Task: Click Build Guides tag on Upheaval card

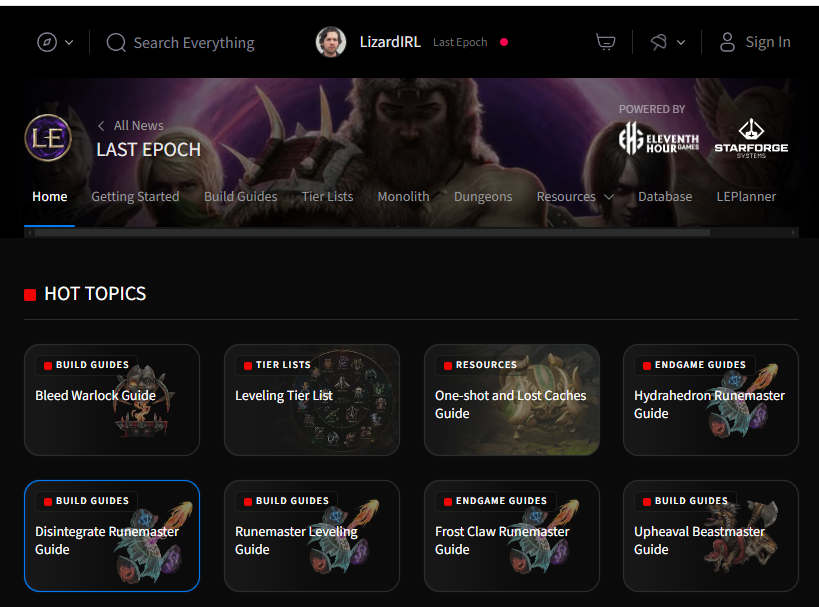Action: tap(686, 500)
